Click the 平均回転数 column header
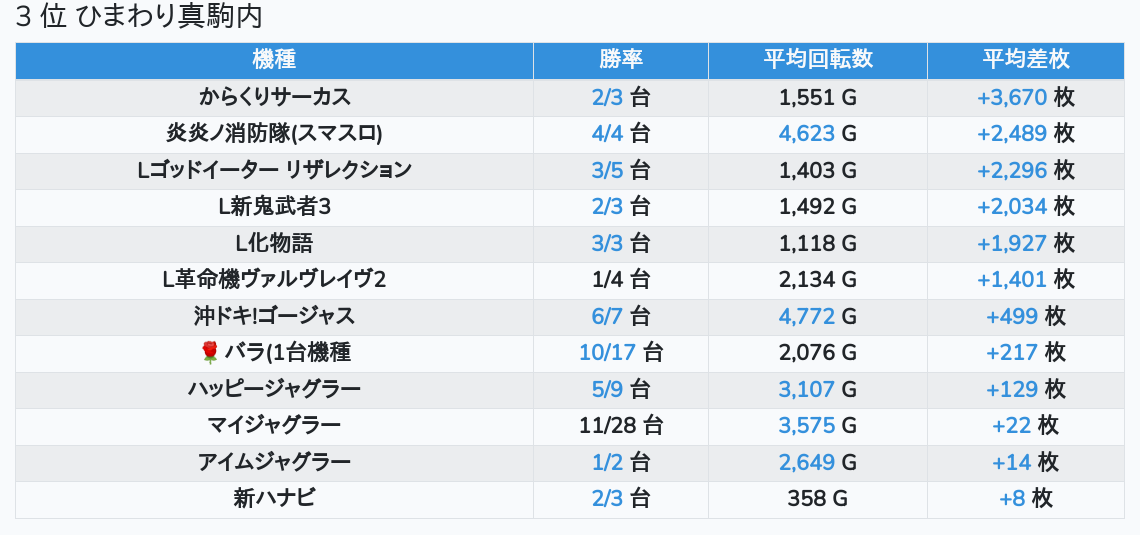1140x535 pixels. [818, 60]
